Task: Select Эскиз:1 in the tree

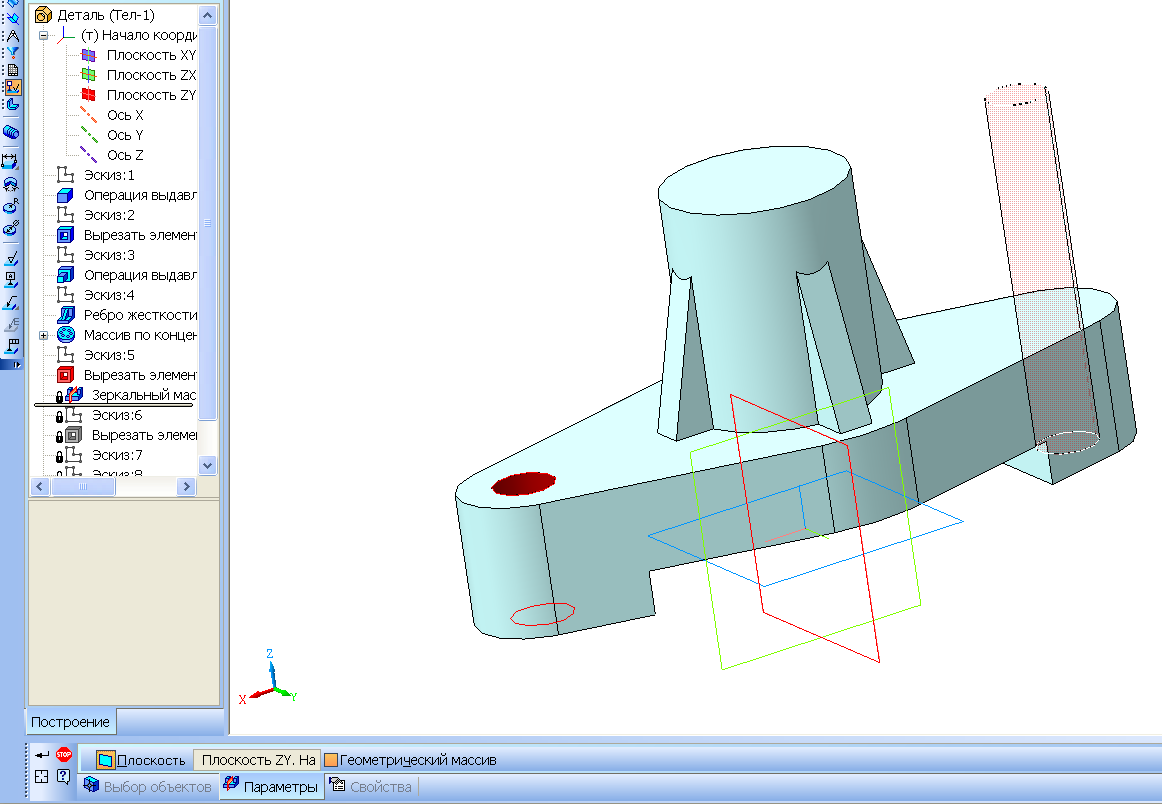Action: (x=109, y=175)
